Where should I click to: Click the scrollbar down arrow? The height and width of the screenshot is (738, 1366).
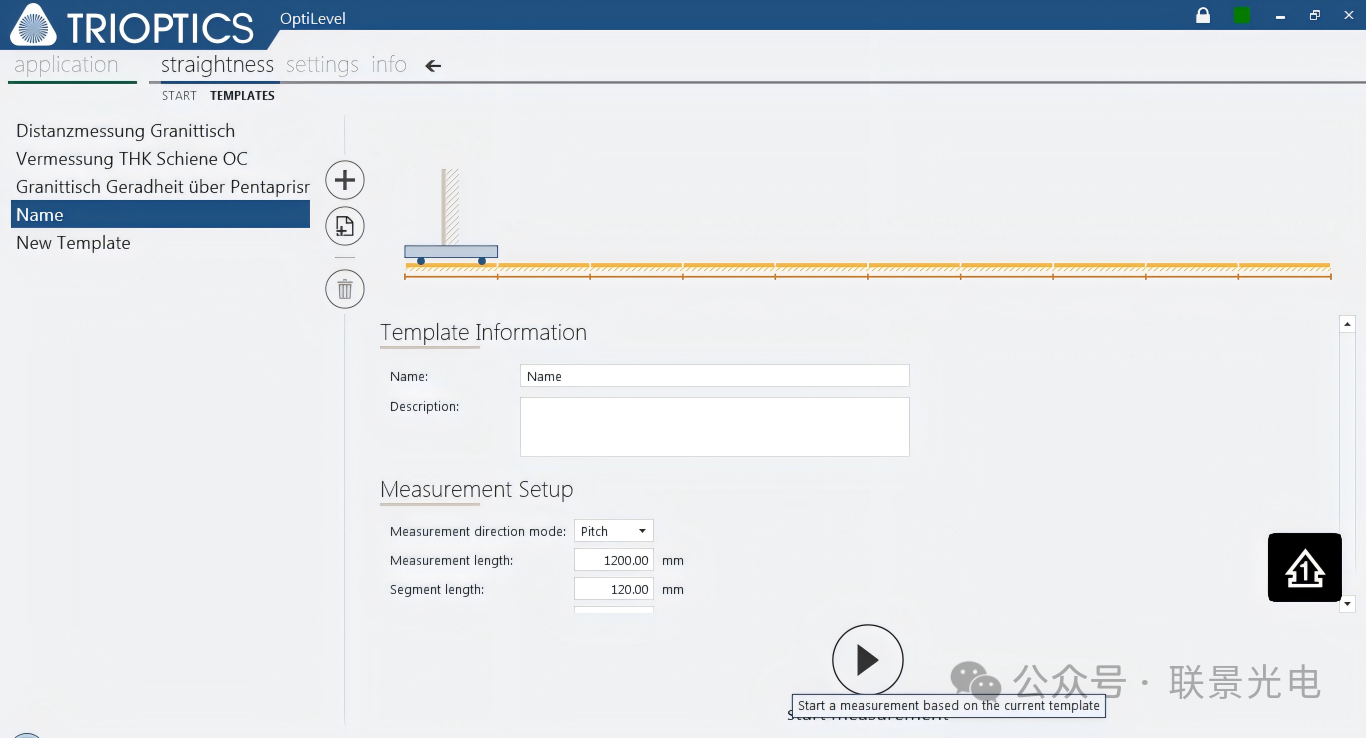1347,604
